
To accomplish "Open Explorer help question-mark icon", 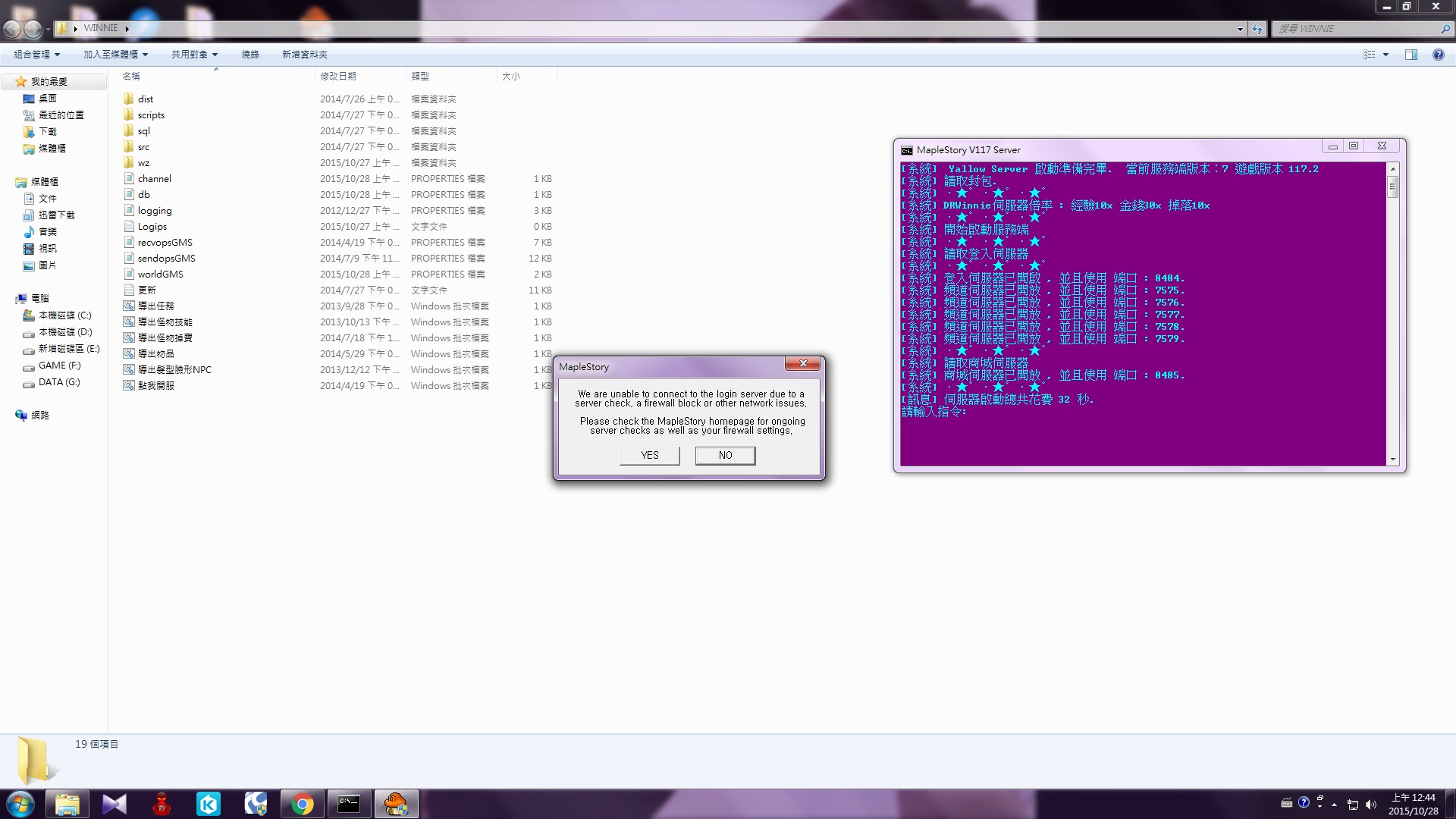I will coord(1438,55).
